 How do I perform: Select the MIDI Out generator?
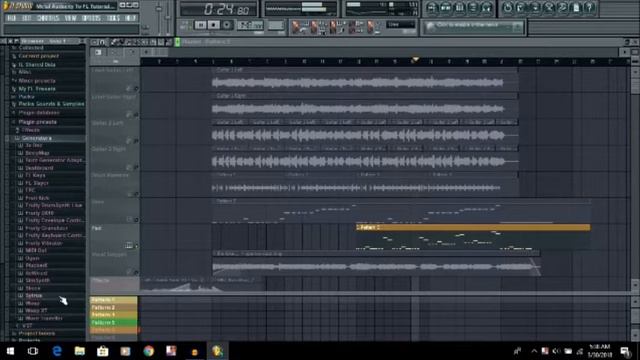click(36, 251)
